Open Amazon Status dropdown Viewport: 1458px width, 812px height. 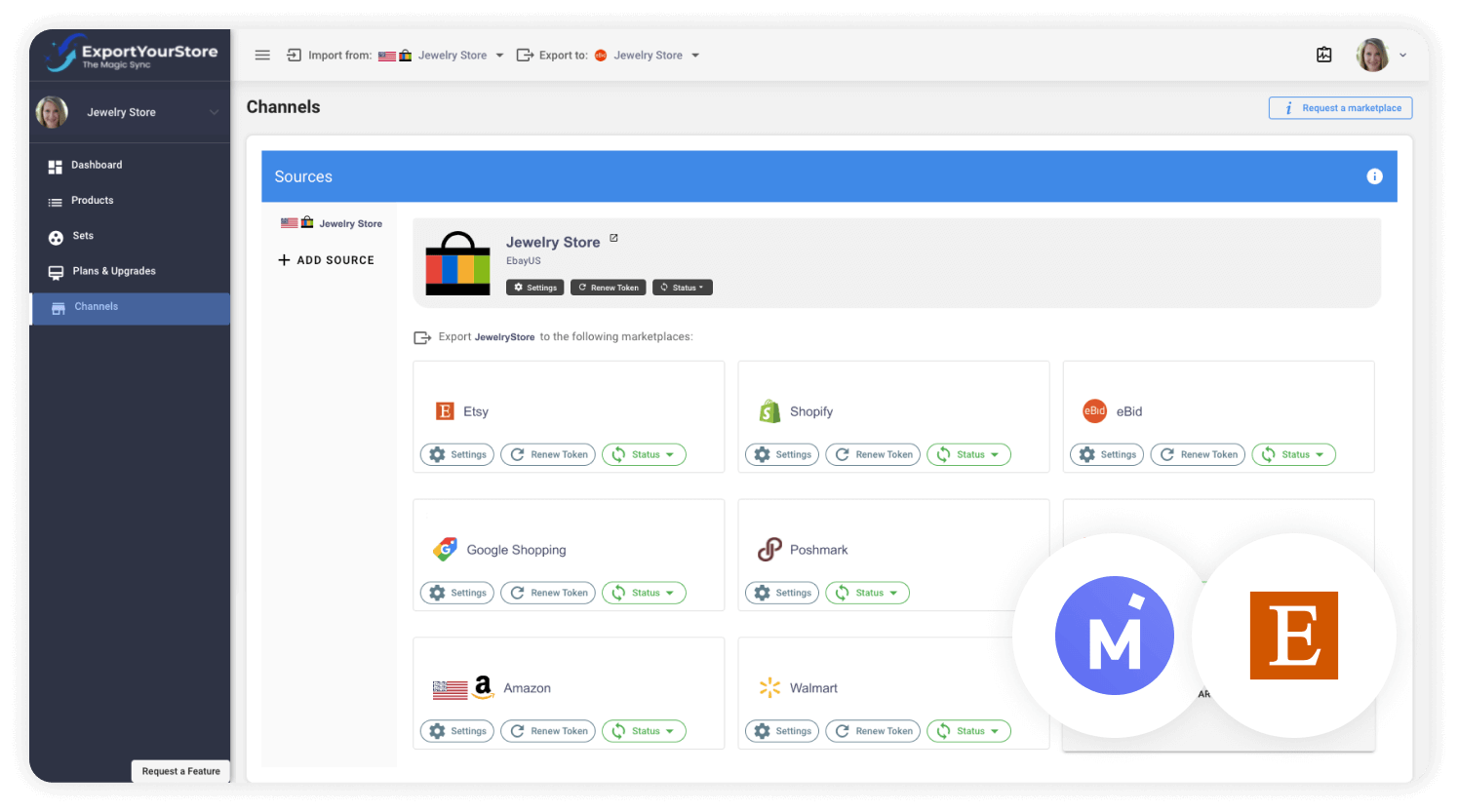pos(644,731)
